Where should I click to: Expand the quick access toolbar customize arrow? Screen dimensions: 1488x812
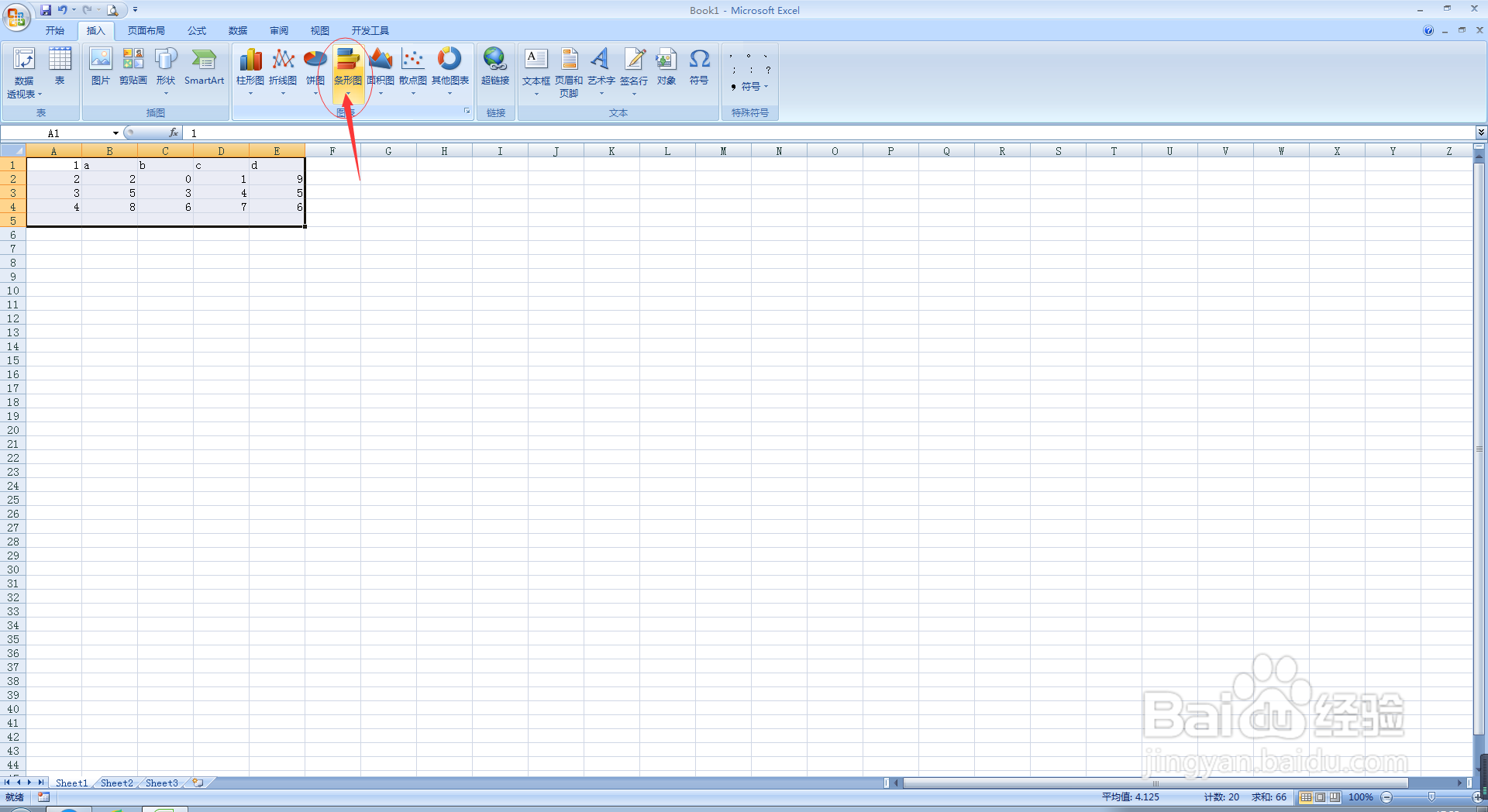tap(135, 10)
